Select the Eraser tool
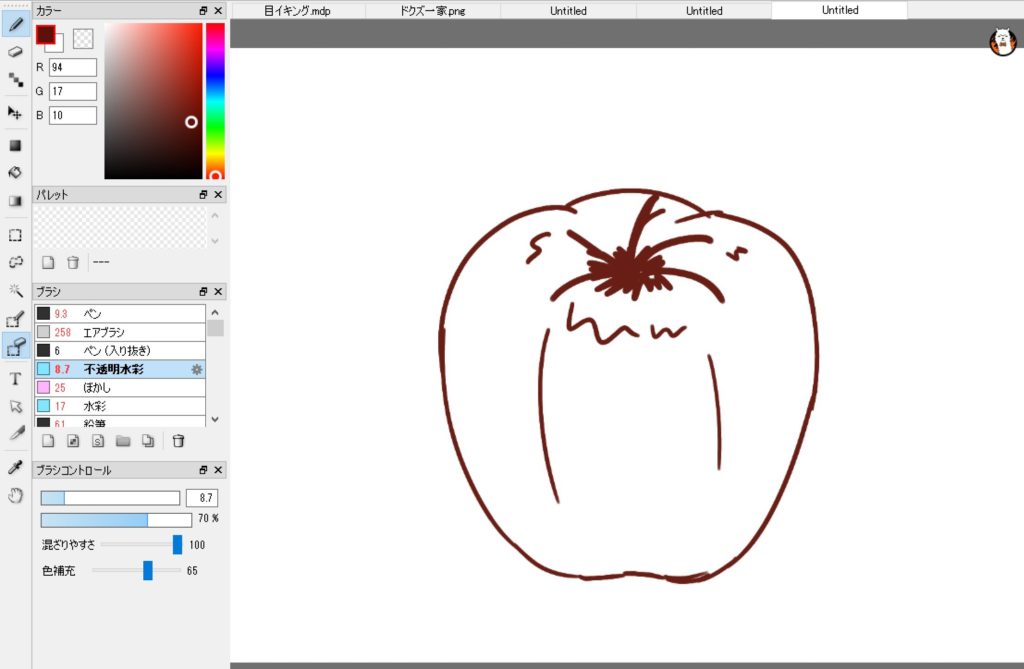The height and width of the screenshot is (669, 1024). coord(15,51)
